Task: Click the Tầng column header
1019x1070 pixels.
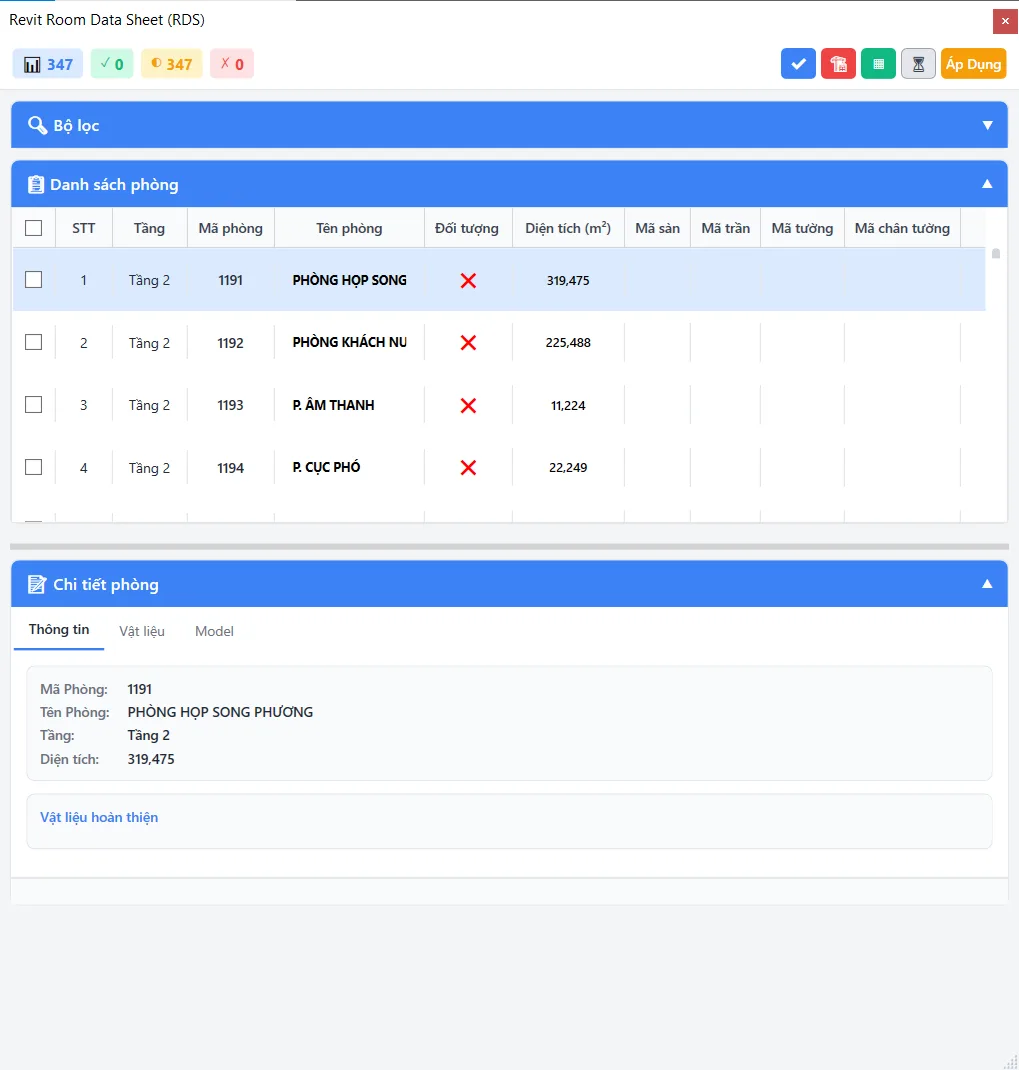Action: click(x=149, y=229)
